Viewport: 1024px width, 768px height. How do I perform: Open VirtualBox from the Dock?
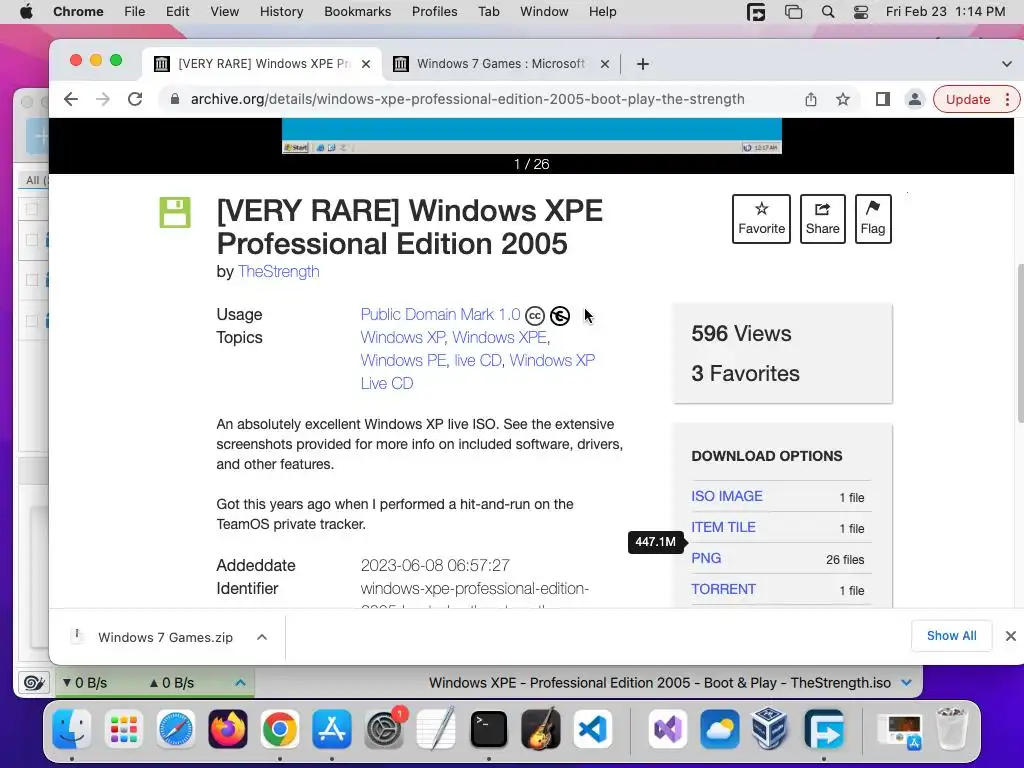[x=771, y=729]
